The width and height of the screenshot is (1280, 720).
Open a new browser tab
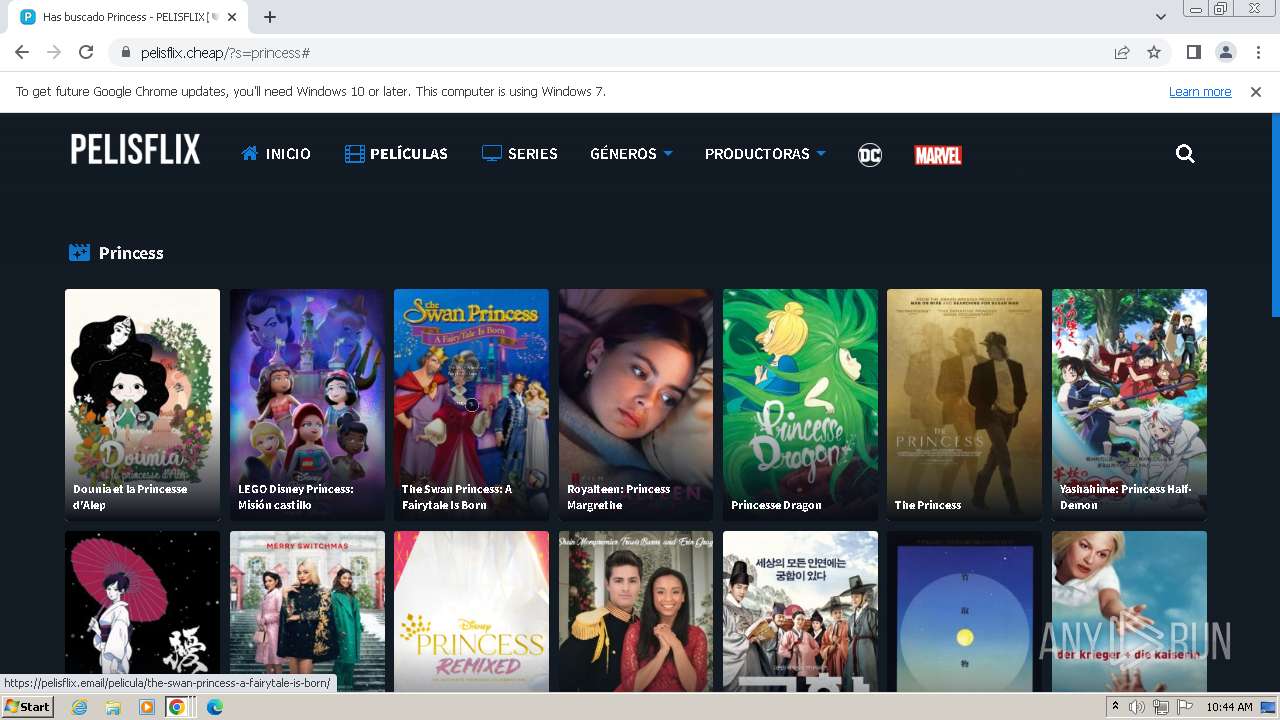click(270, 17)
